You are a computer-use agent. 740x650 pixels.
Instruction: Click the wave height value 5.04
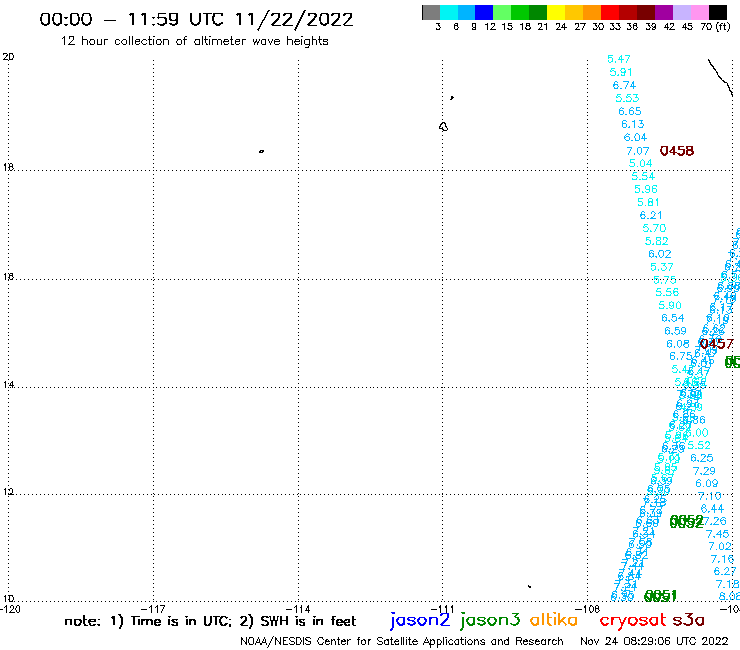(640, 163)
